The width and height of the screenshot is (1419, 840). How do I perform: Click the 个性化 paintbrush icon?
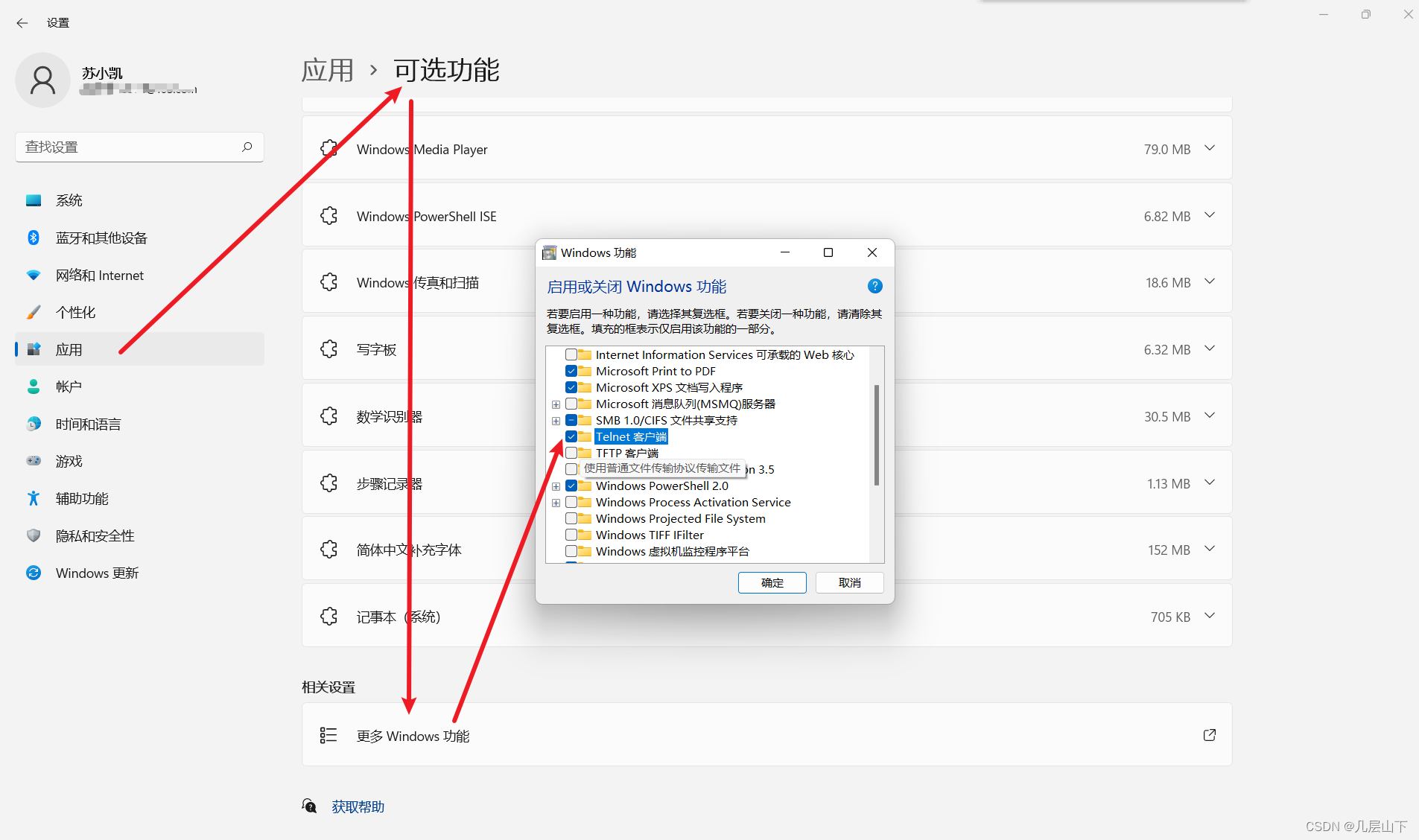(34, 312)
